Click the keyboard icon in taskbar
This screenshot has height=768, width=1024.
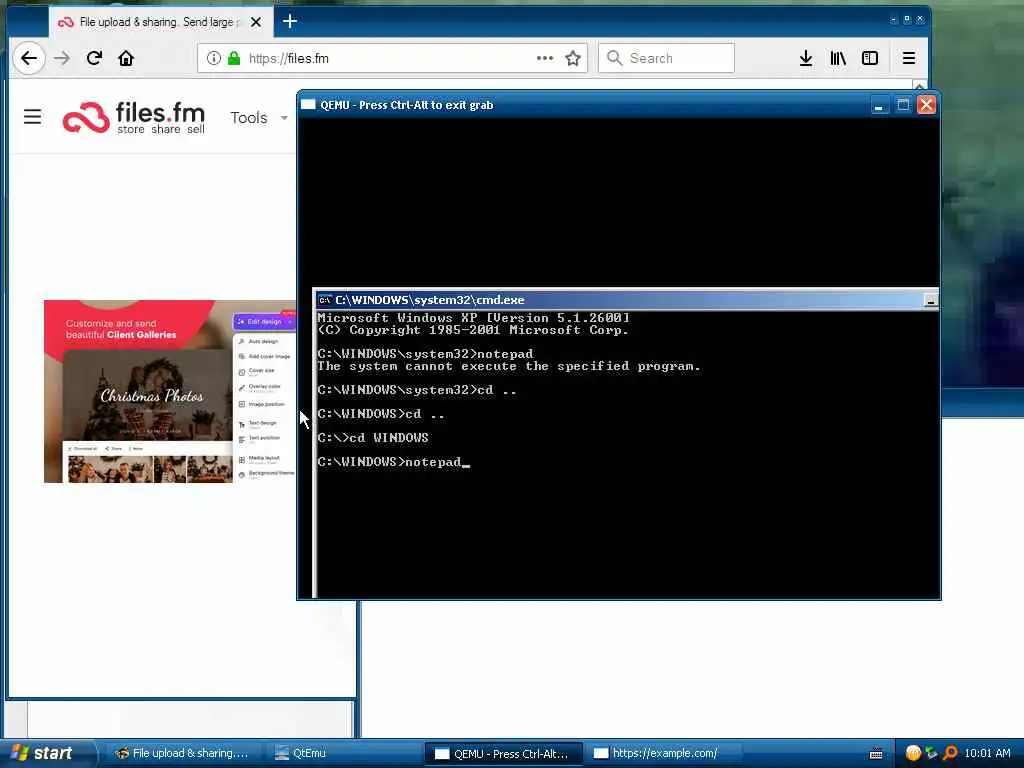point(876,754)
